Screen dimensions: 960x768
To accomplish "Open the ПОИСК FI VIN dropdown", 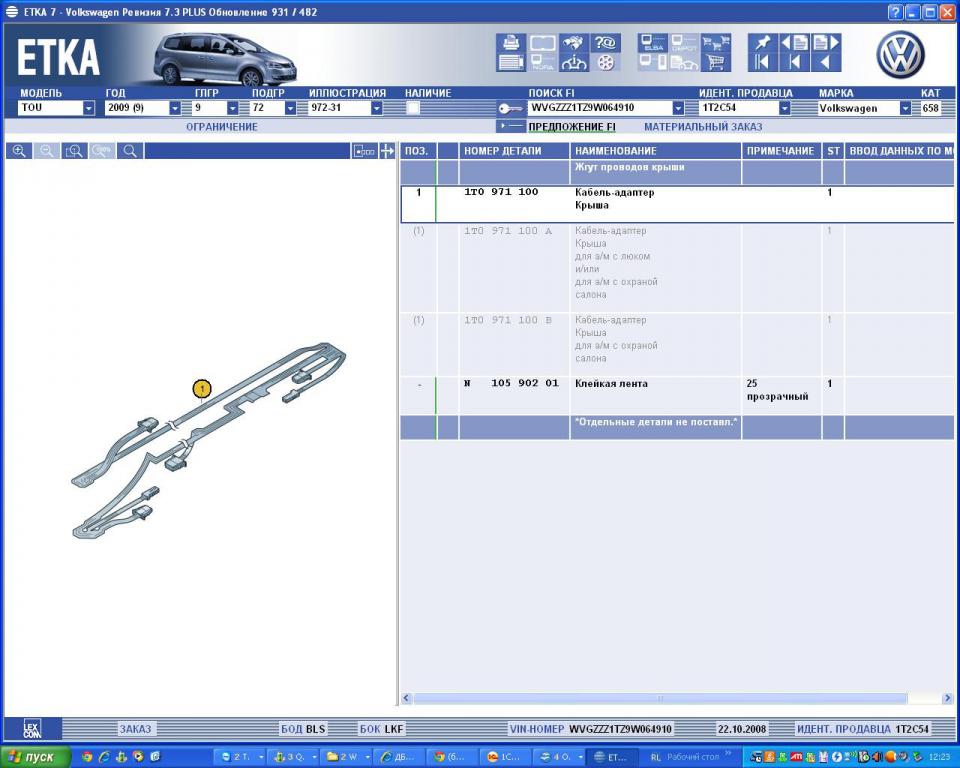I will click(x=678, y=108).
